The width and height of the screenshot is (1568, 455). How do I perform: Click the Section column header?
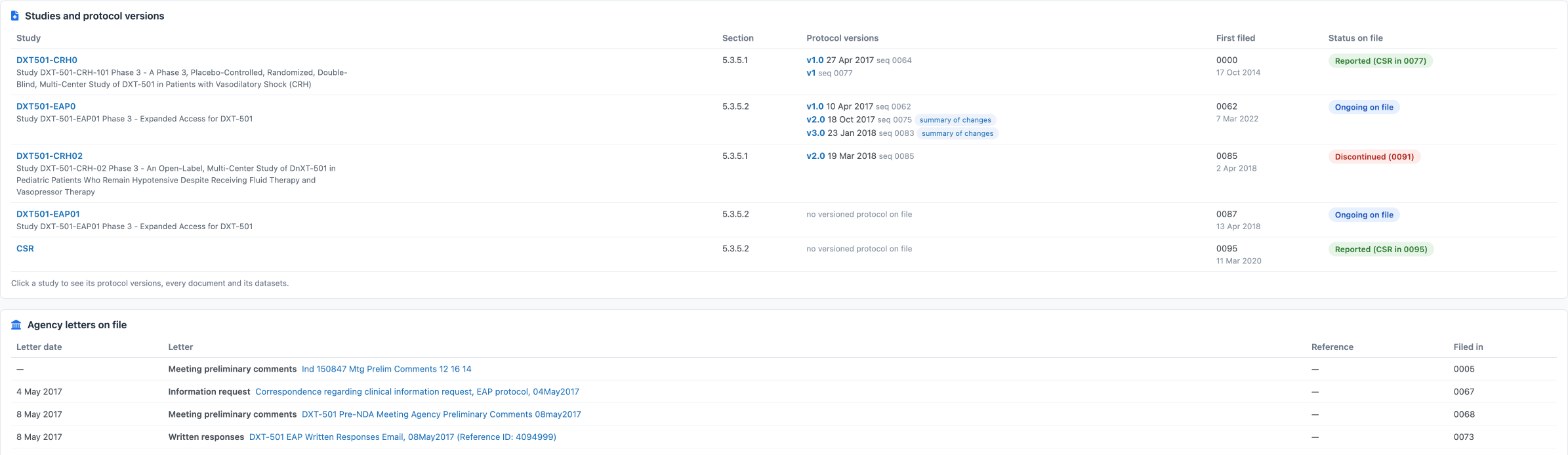coord(738,38)
